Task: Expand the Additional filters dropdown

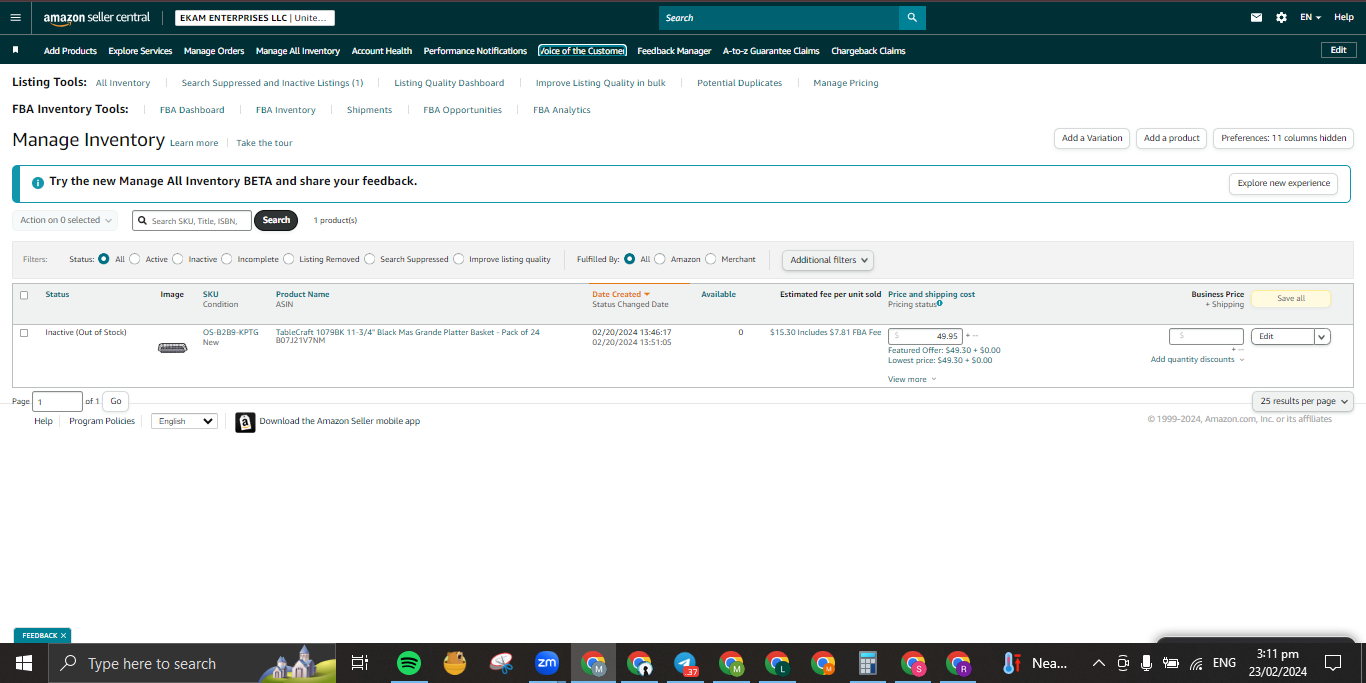Action: point(828,260)
